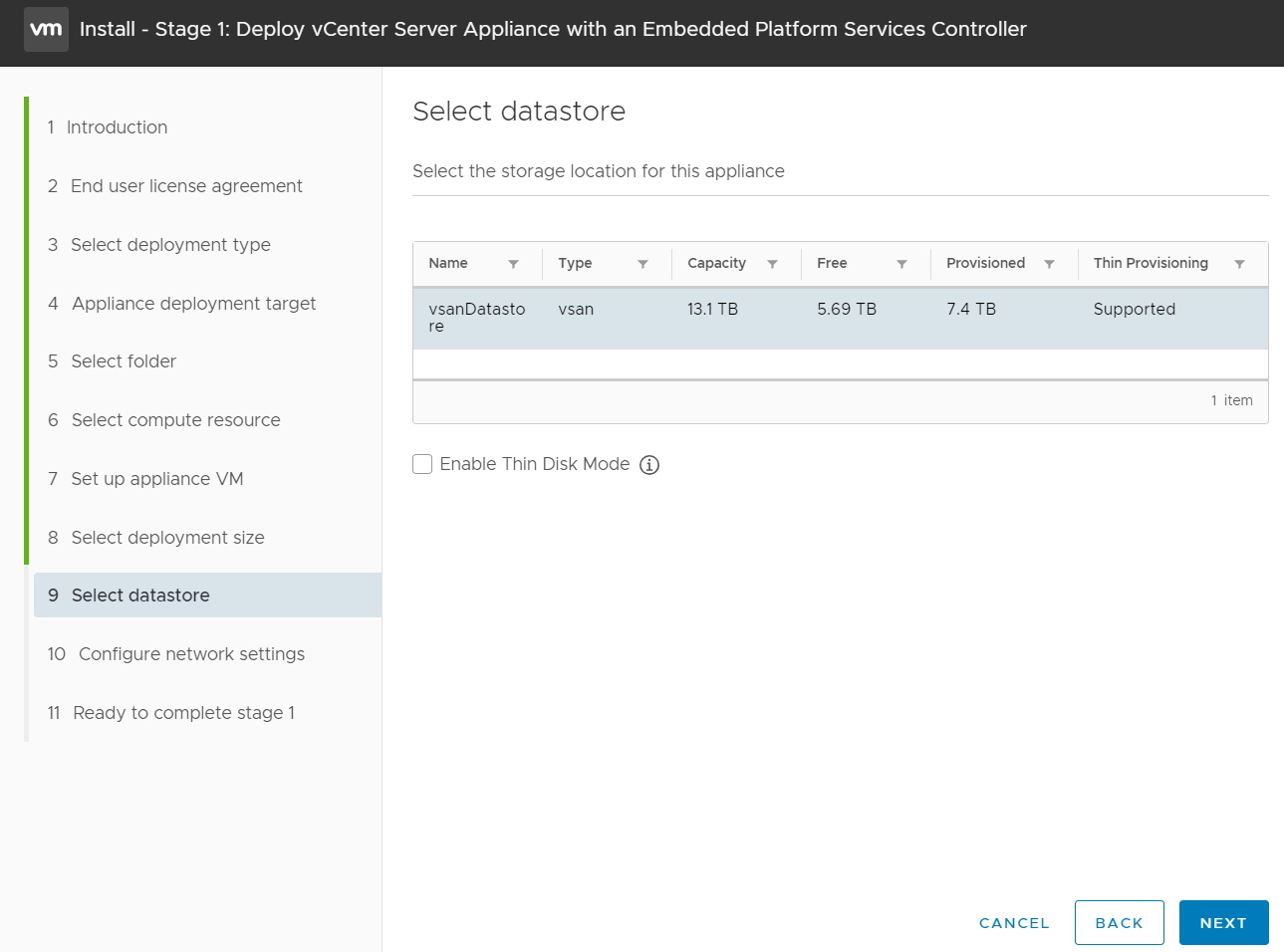1284x952 pixels.
Task: Sort by Thin Provisioning column header
Action: 1151,263
